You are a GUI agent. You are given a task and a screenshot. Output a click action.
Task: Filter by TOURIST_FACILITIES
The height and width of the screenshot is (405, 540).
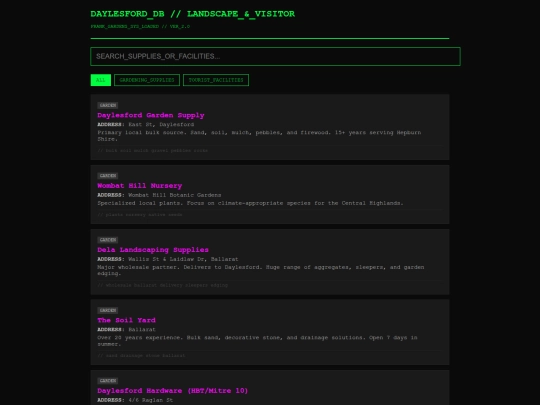click(216, 80)
